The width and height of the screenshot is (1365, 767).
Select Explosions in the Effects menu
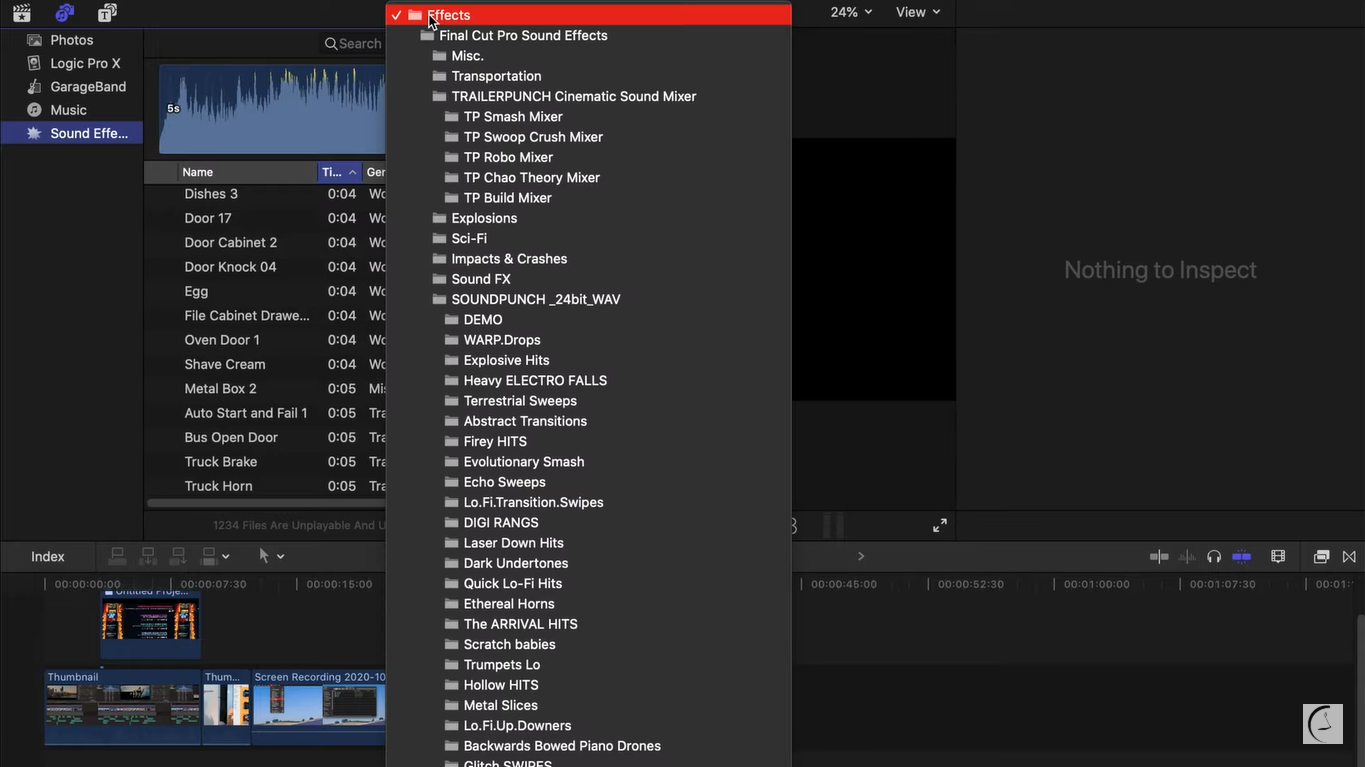[482, 217]
